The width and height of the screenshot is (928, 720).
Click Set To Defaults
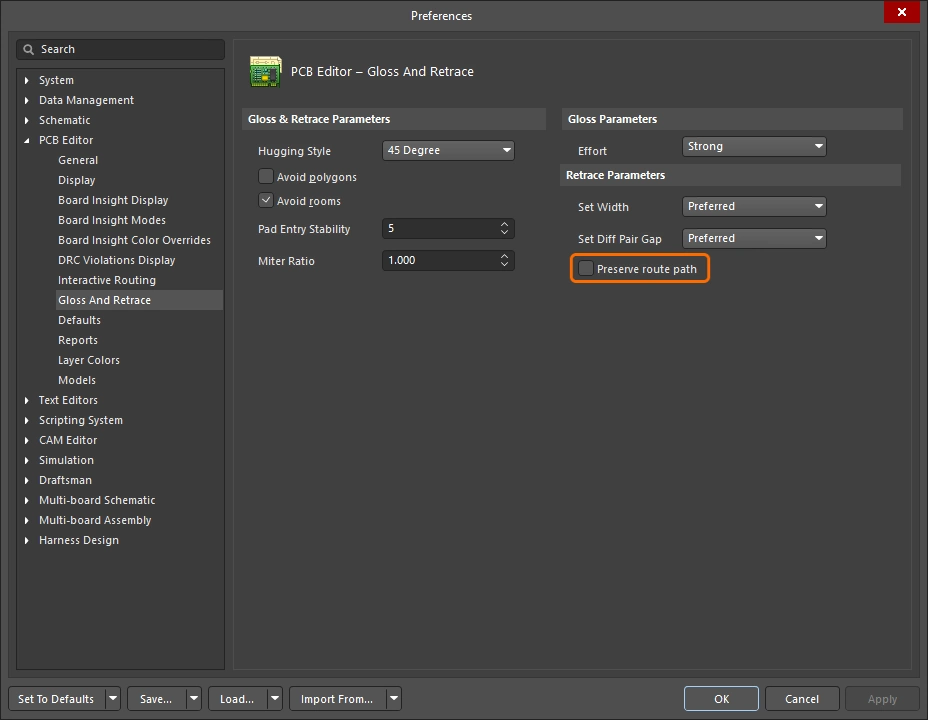(55, 698)
